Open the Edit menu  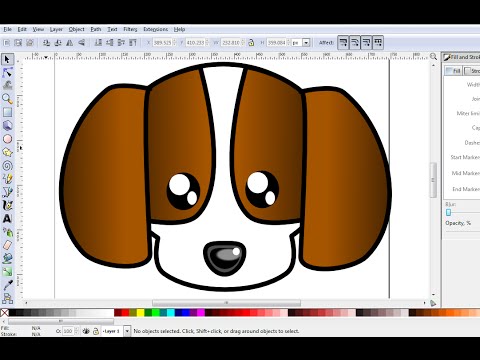tap(22, 29)
